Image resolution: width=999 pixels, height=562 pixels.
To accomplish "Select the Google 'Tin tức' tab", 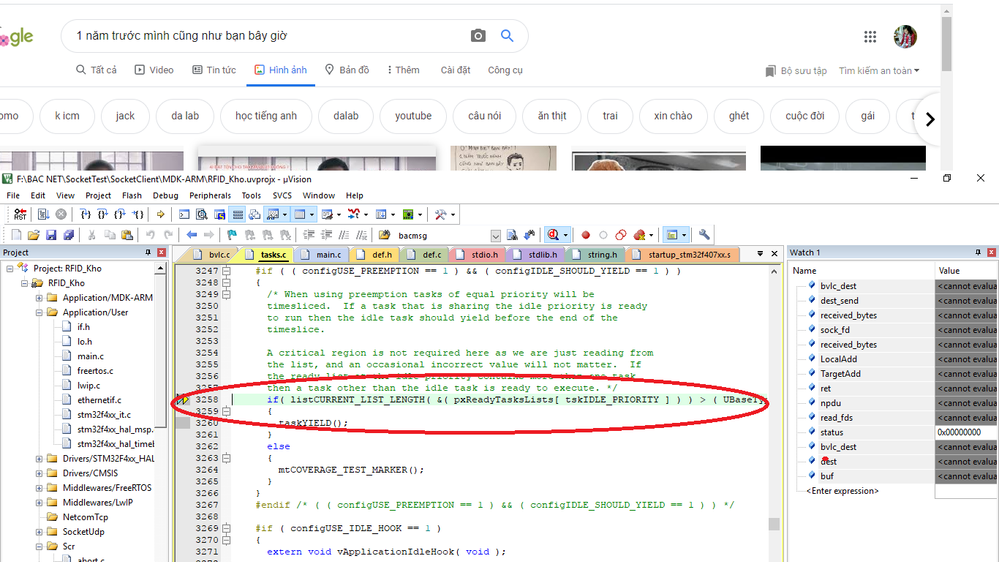I will point(214,70).
